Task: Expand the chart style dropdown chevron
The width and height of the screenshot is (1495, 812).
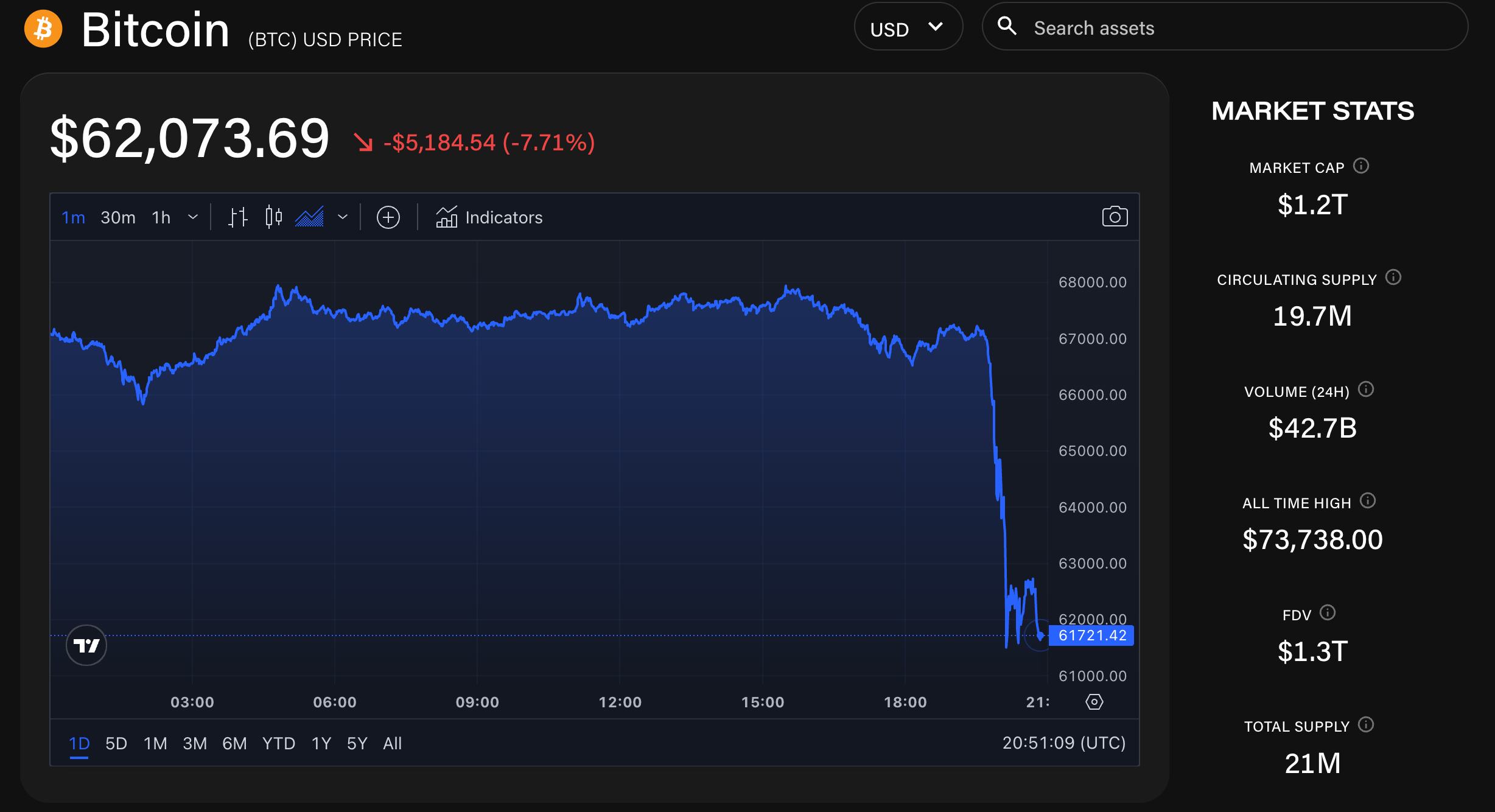Action: 343,217
